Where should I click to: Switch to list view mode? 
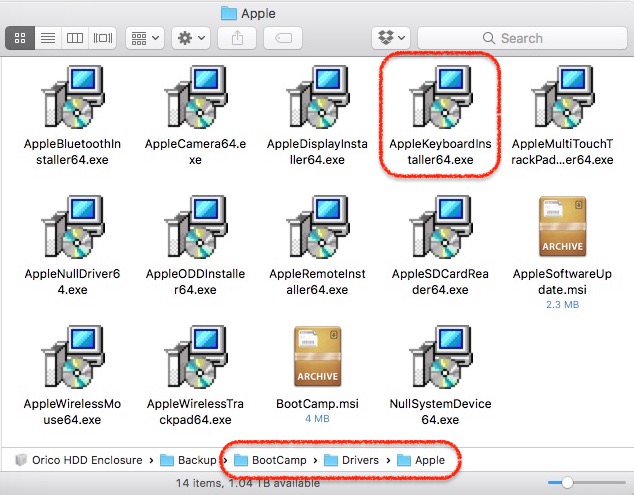coord(48,38)
